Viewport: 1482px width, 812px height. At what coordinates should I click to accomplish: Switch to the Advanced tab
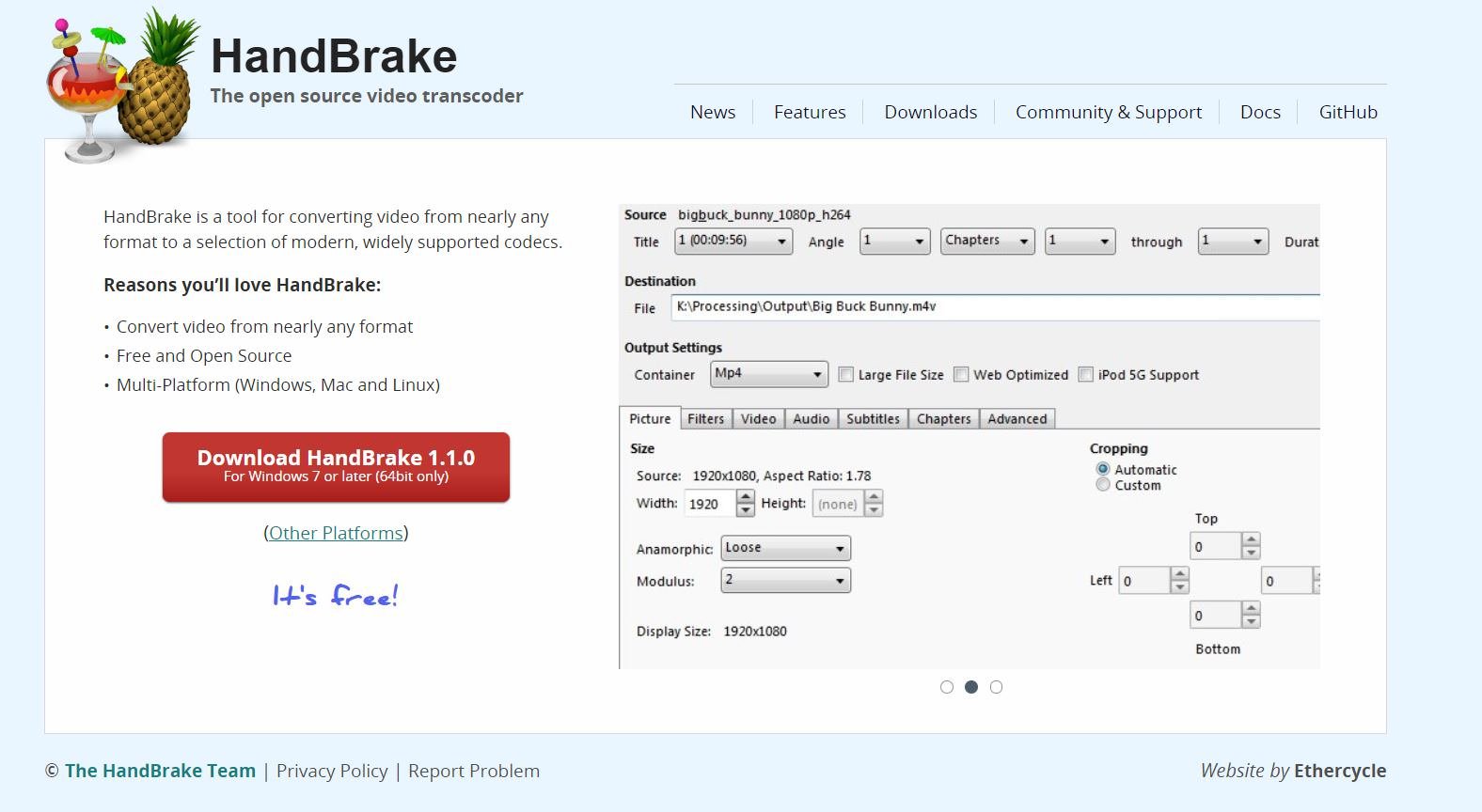(x=1017, y=419)
